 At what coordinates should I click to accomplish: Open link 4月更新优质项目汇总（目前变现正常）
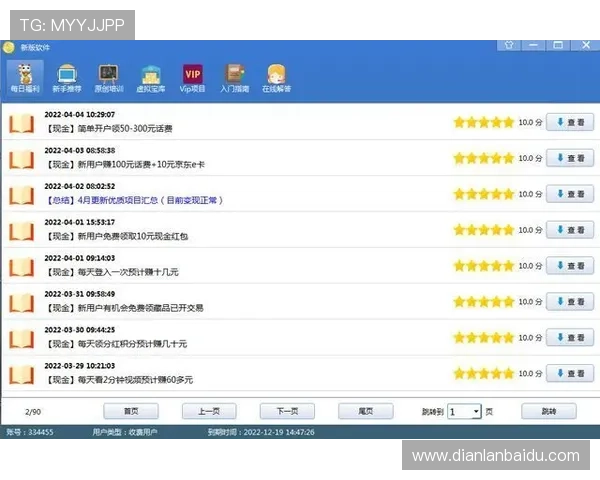(x=134, y=200)
